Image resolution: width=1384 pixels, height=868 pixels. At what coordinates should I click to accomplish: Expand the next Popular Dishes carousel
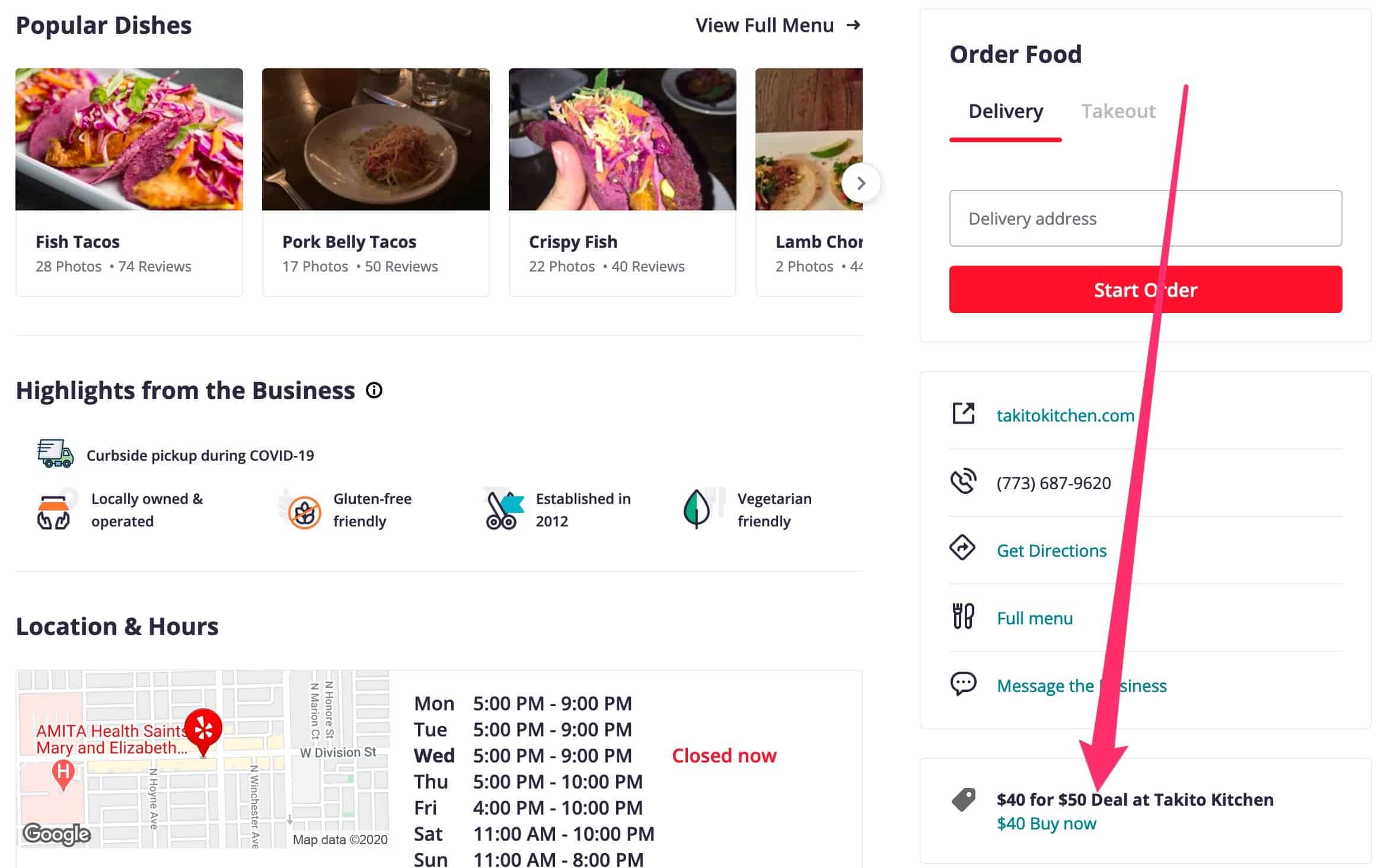(x=860, y=182)
